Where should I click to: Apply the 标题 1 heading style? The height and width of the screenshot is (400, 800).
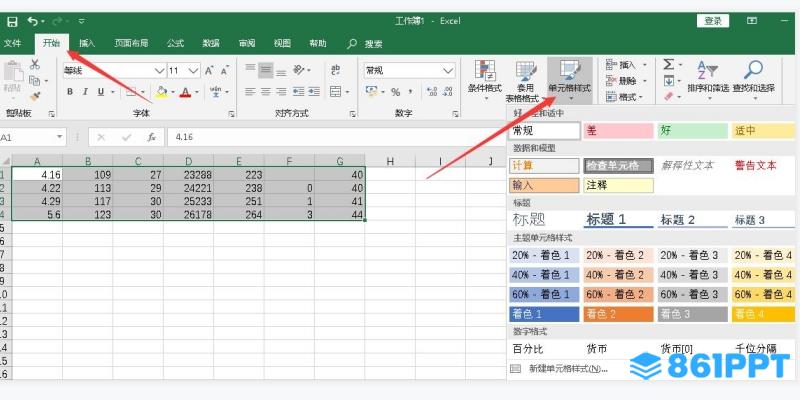coord(618,220)
